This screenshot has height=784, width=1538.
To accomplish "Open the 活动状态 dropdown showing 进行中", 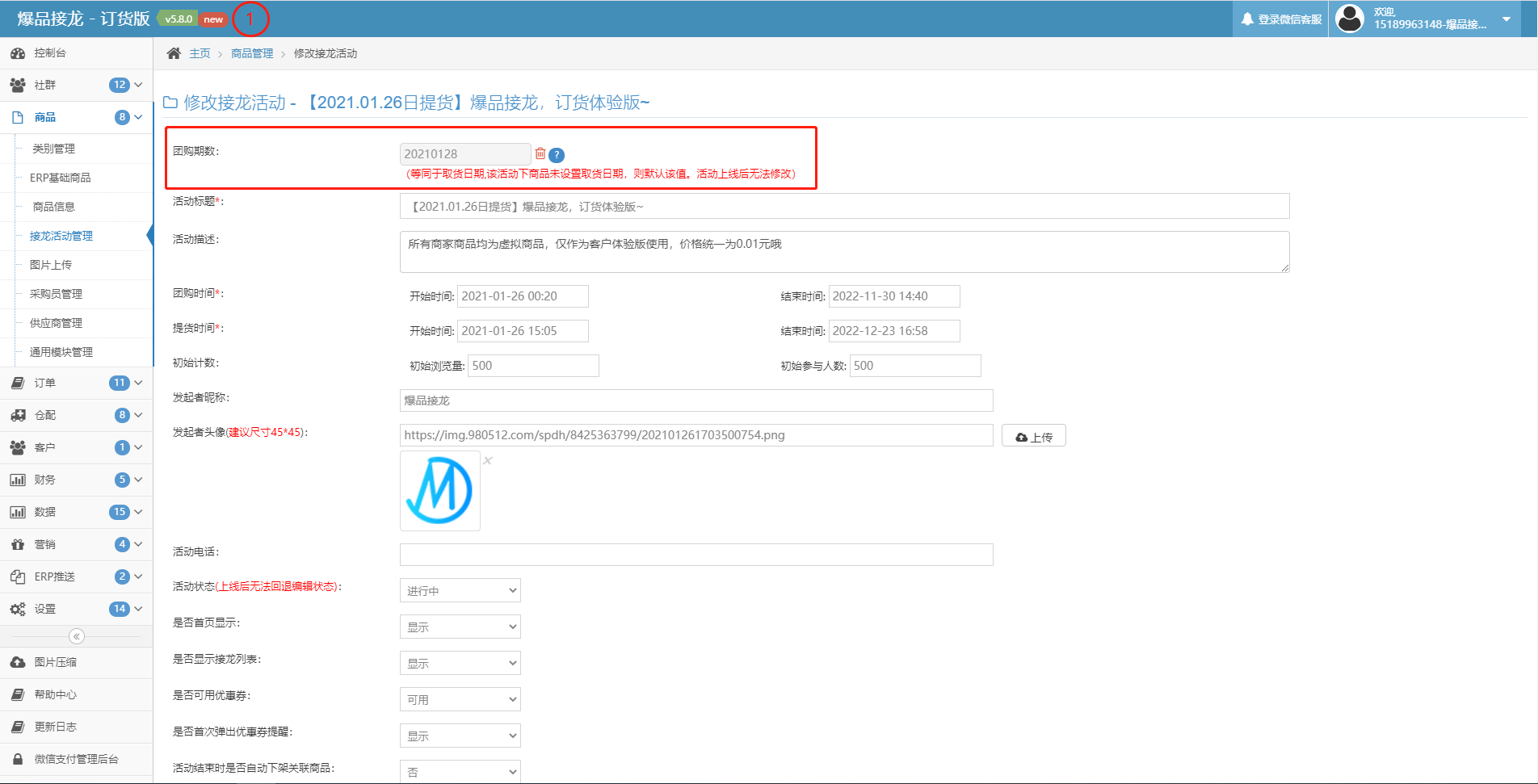I will pos(460,590).
